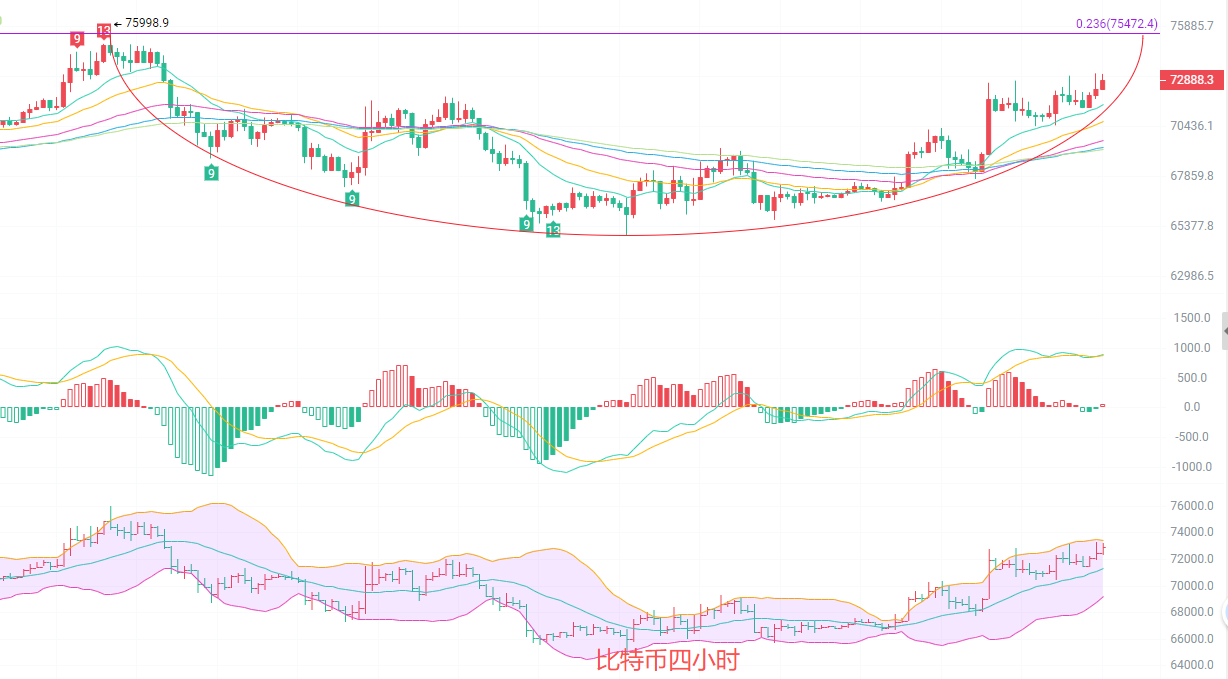
Task: Click the 64000.0 label on Bollinger axis
Action: point(1192,665)
